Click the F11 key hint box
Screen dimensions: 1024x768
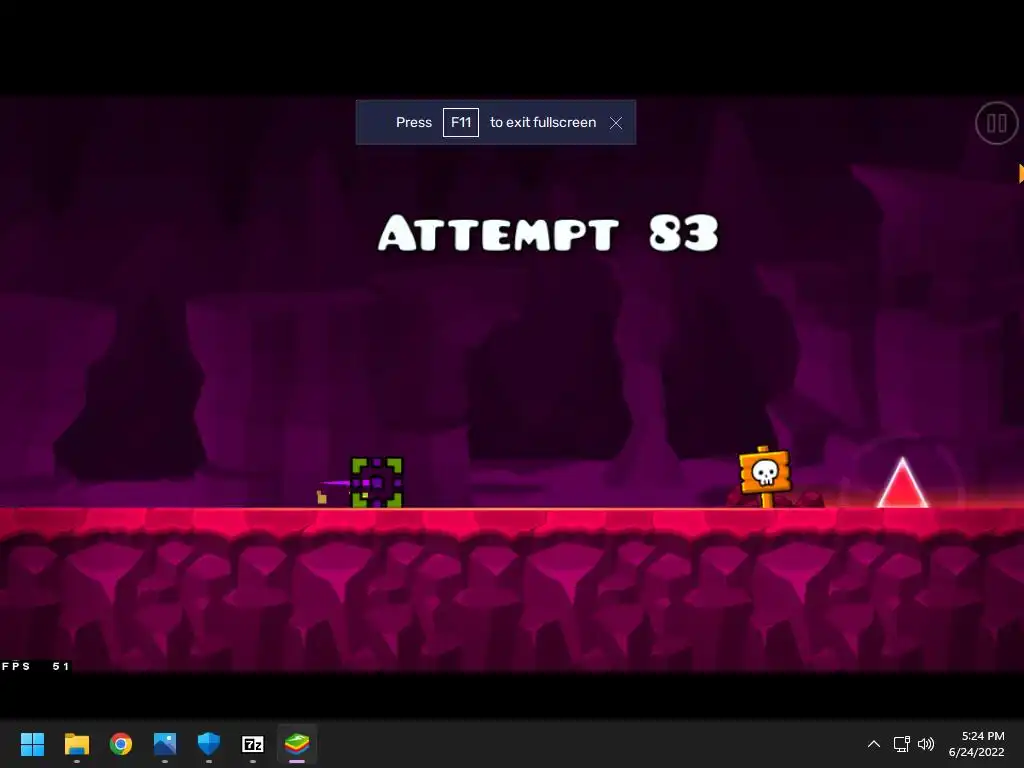coord(460,122)
